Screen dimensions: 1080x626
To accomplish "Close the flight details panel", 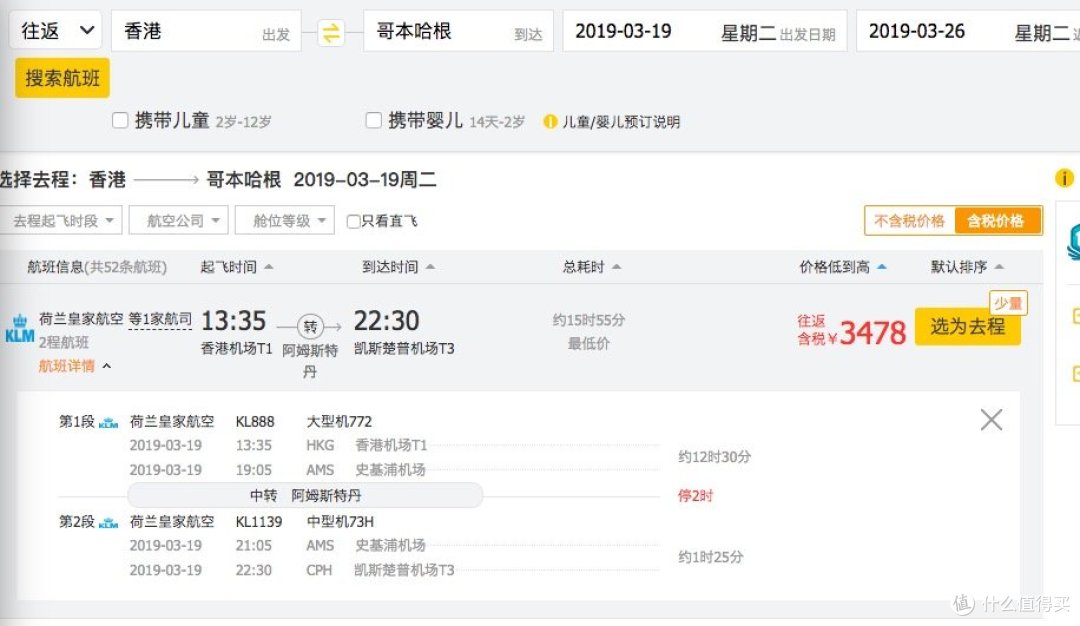I will pyautogui.click(x=991, y=419).
